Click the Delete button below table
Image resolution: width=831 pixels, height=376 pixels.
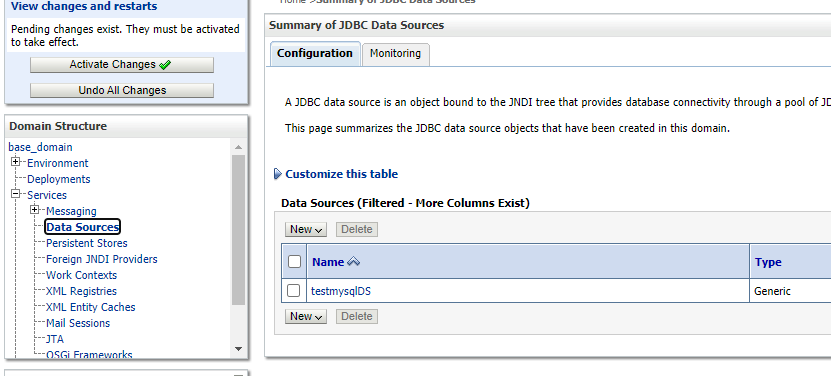pyautogui.click(x=357, y=316)
